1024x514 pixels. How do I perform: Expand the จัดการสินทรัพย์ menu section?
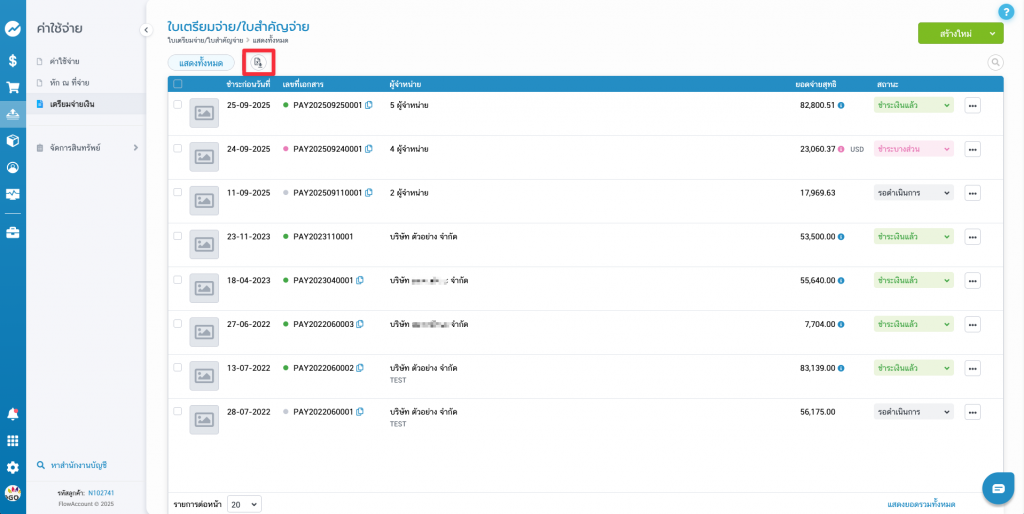click(135, 148)
